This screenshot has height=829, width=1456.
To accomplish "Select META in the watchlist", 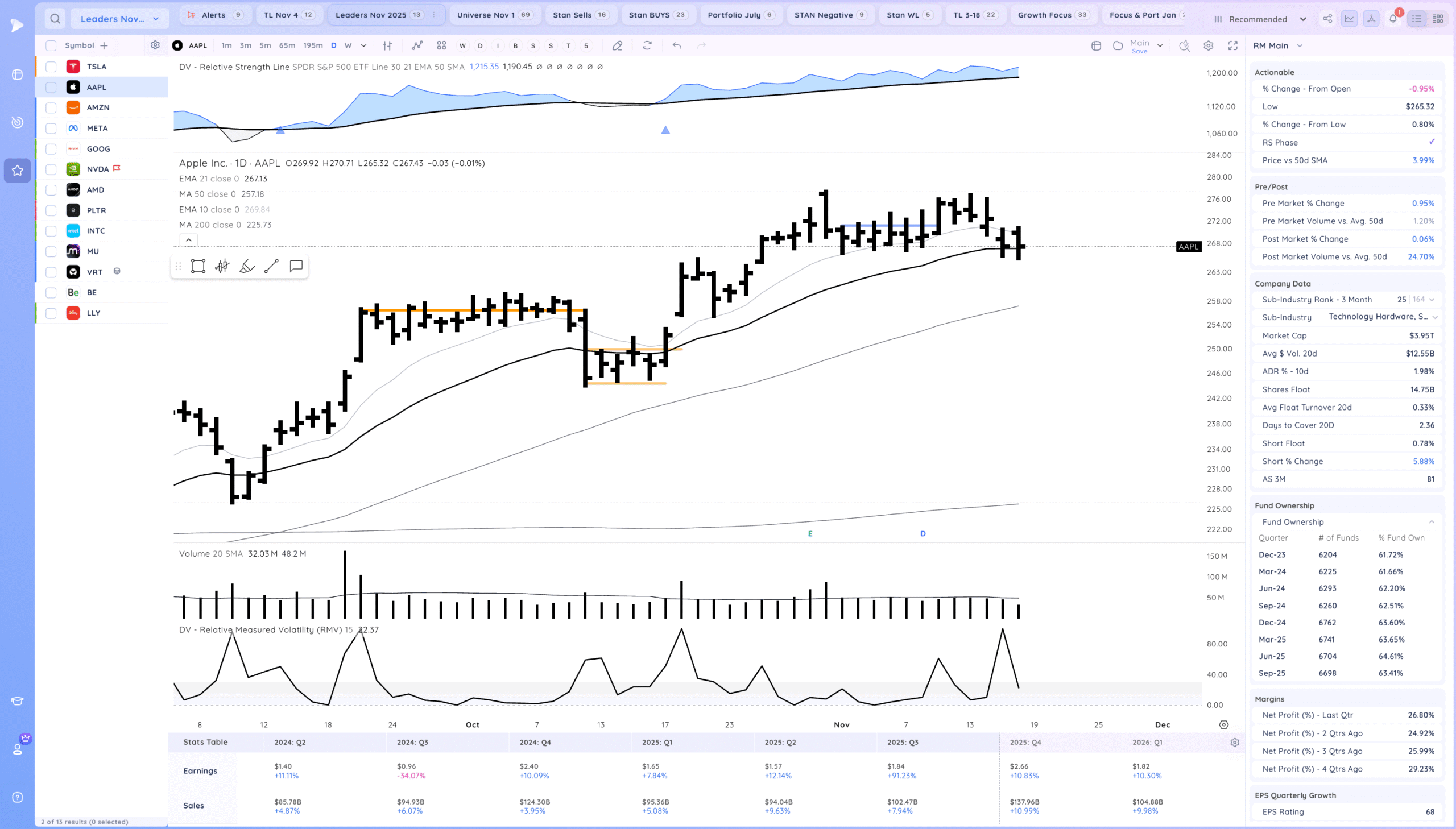I will pos(97,128).
